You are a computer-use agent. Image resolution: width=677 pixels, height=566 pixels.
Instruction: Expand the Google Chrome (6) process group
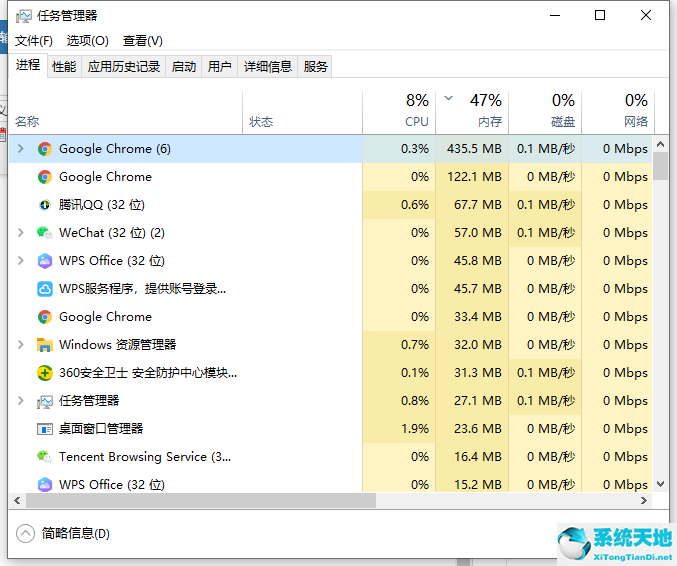pos(20,149)
